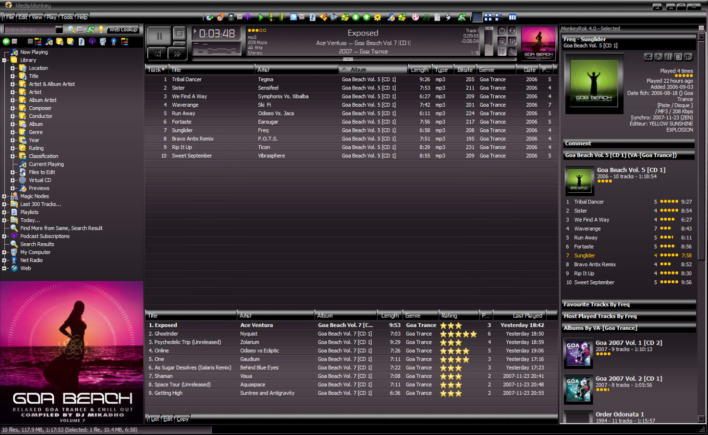Click the Pause button in the player
The width and height of the screenshot is (708, 435).
click(x=157, y=35)
